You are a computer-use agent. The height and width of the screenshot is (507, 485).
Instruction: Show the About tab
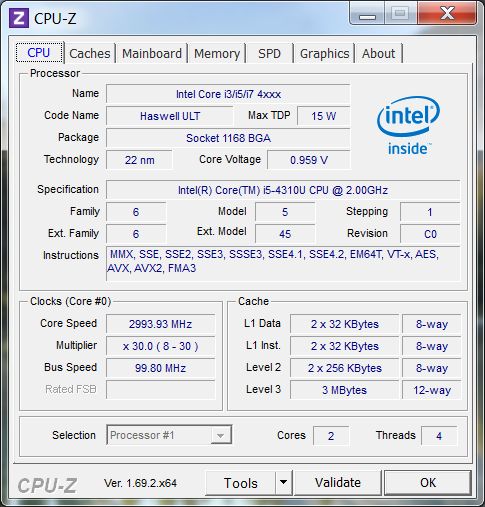[x=379, y=53]
